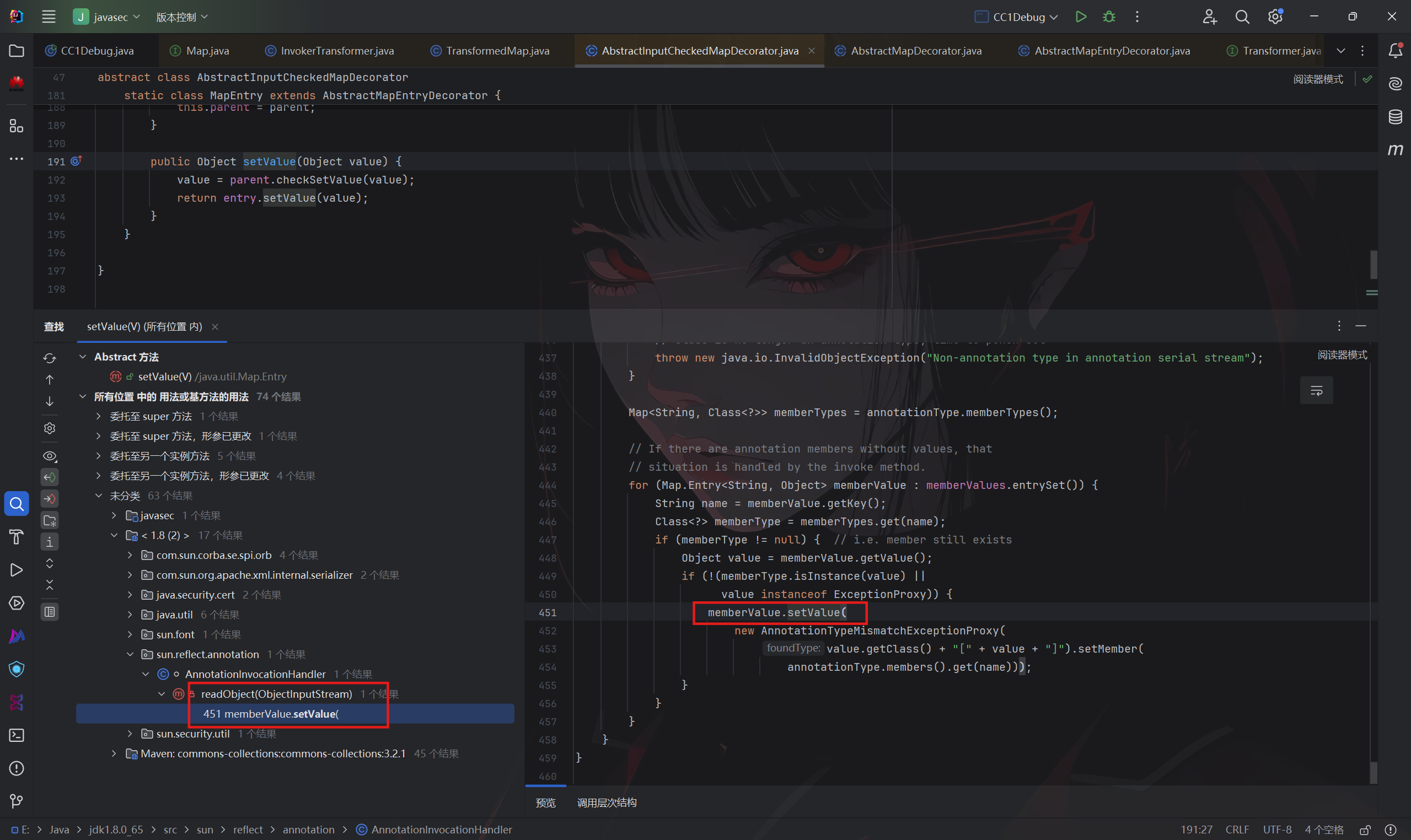Open Git version control tool window
This screenshot has height=840, width=1411.
click(x=17, y=801)
